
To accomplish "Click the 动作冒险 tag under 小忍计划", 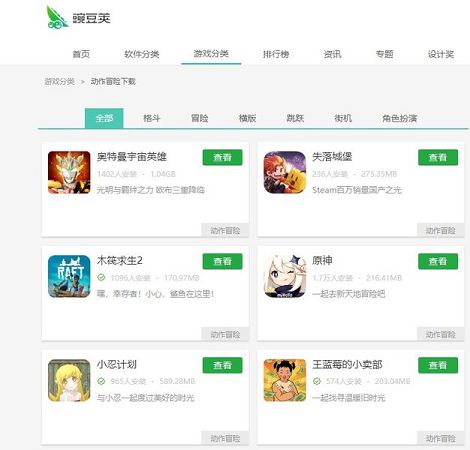I will [x=225, y=438].
